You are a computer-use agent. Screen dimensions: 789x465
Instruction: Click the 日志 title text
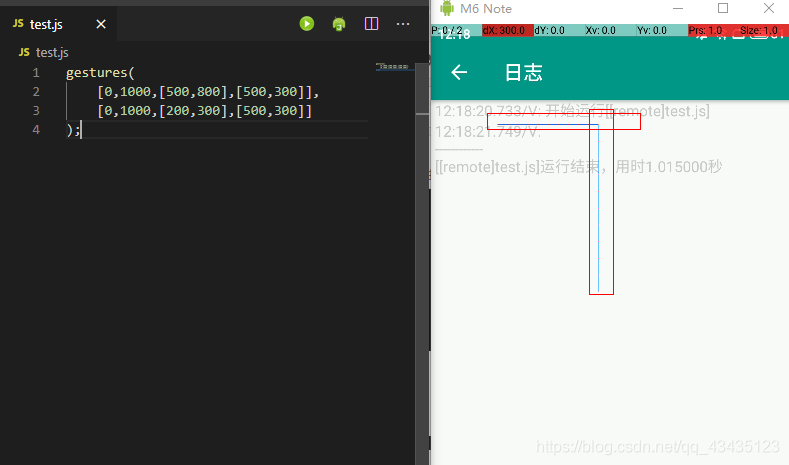pyautogui.click(x=524, y=73)
